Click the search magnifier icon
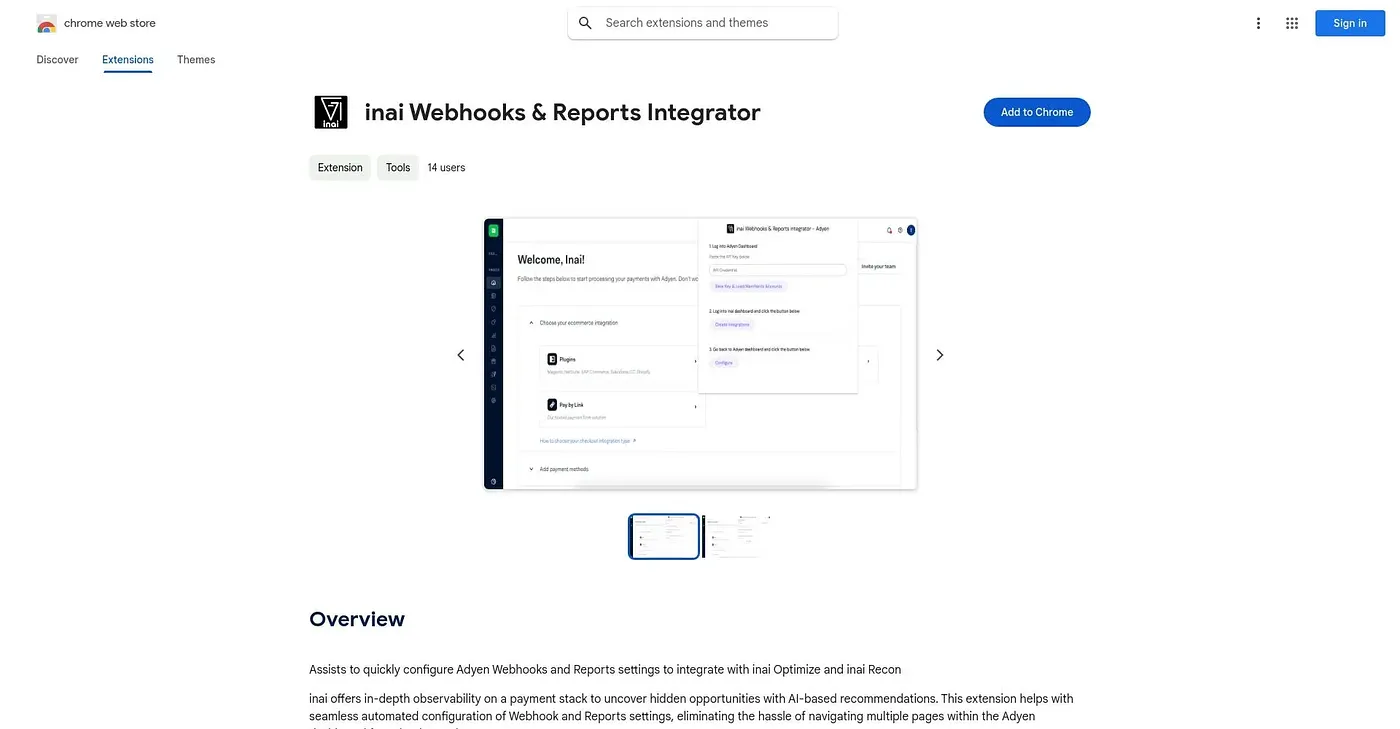Viewport: 1400px width, 729px height. coord(585,23)
